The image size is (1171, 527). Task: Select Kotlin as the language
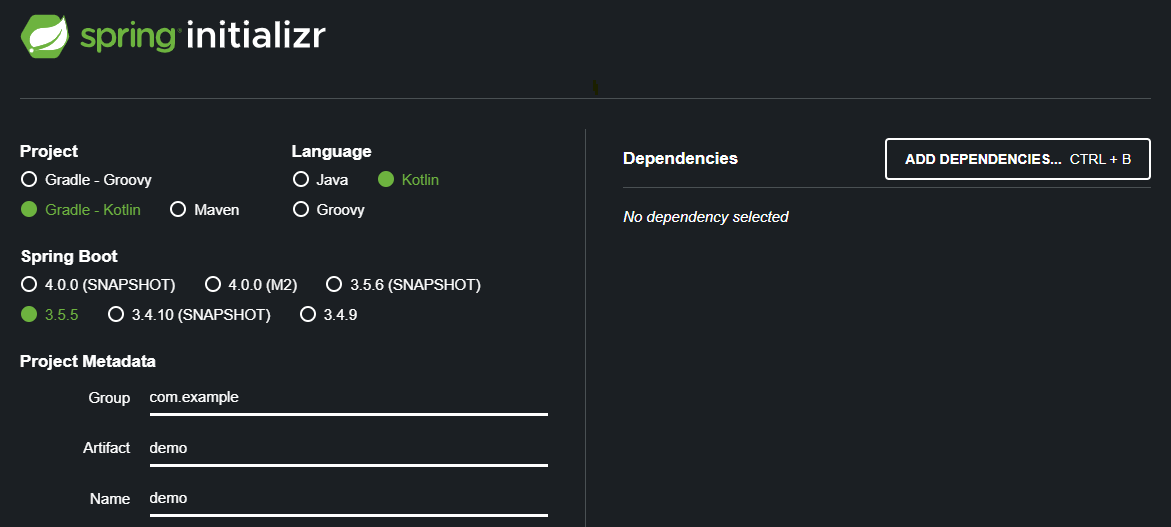coord(387,180)
